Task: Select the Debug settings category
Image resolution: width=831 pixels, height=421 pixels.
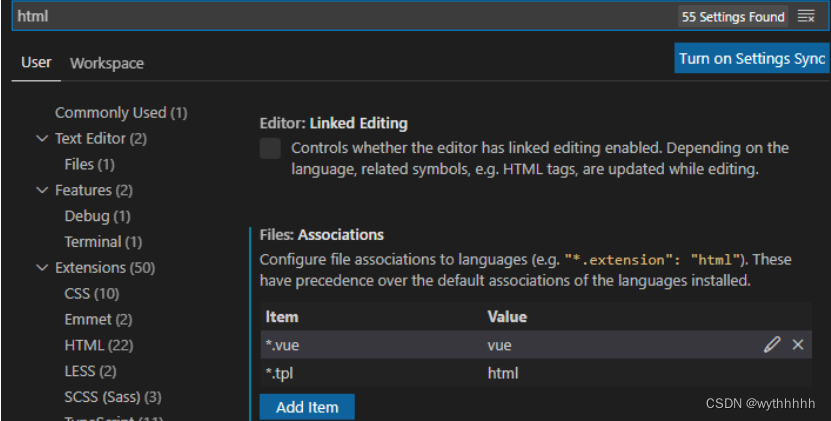Action: [x=98, y=216]
